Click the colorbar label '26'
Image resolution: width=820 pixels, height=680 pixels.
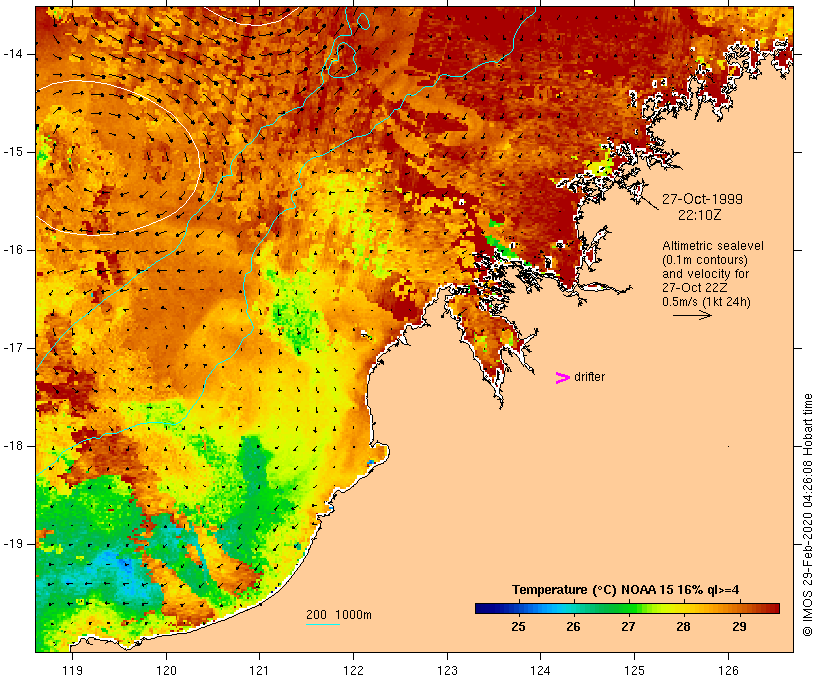click(573, 627)
